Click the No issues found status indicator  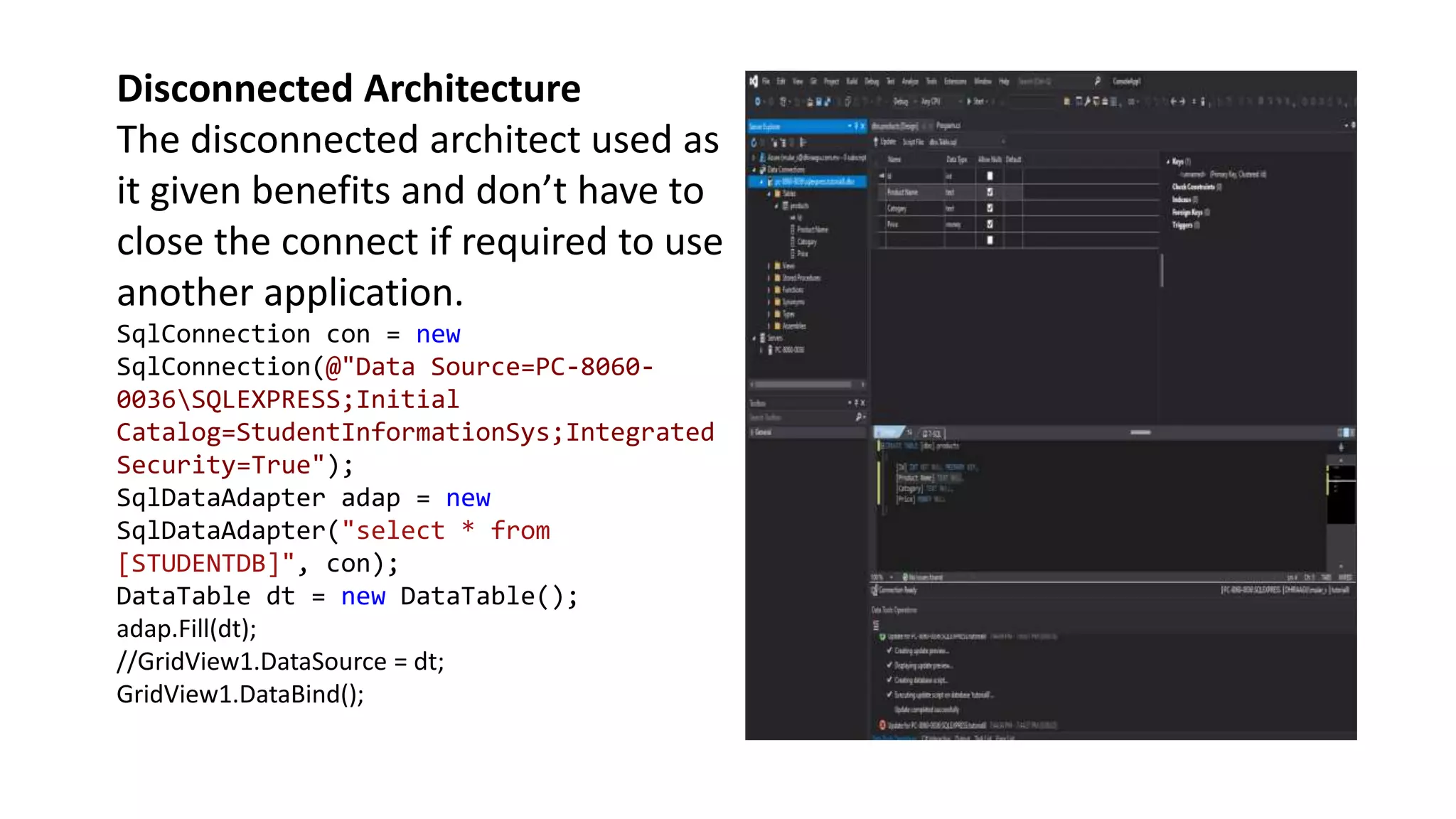tap(923, 577)
